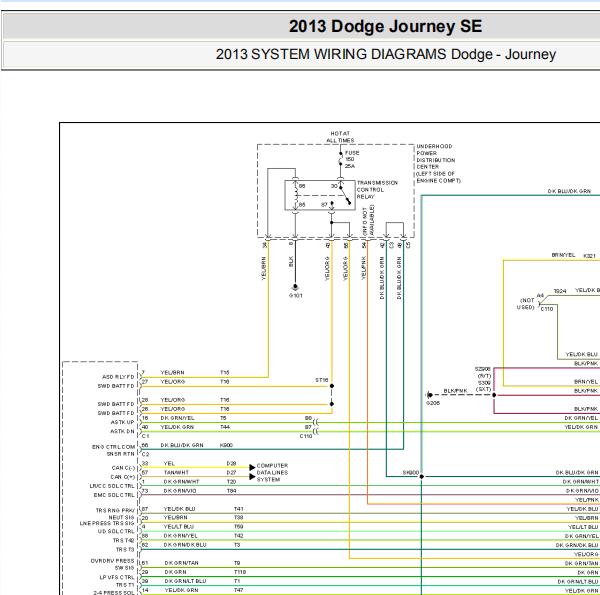This screenshot has width=600, height=595.
Task: Click the D28 circuit code
Action: click(x=232, y=463)
